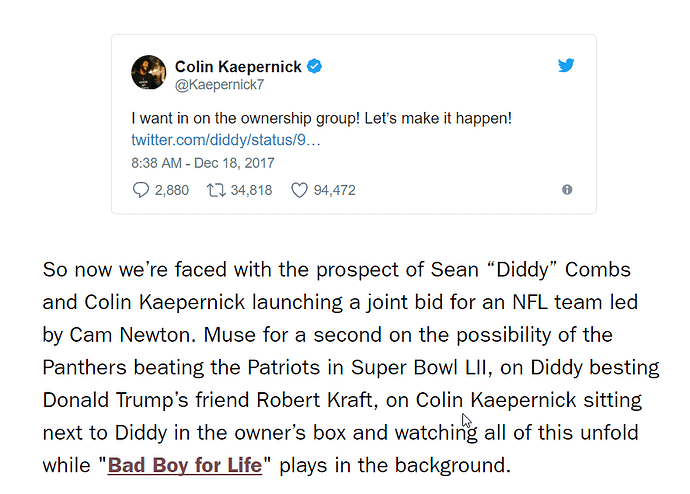
Task: Click the 94,472 likes count
Action: (334, 190)
